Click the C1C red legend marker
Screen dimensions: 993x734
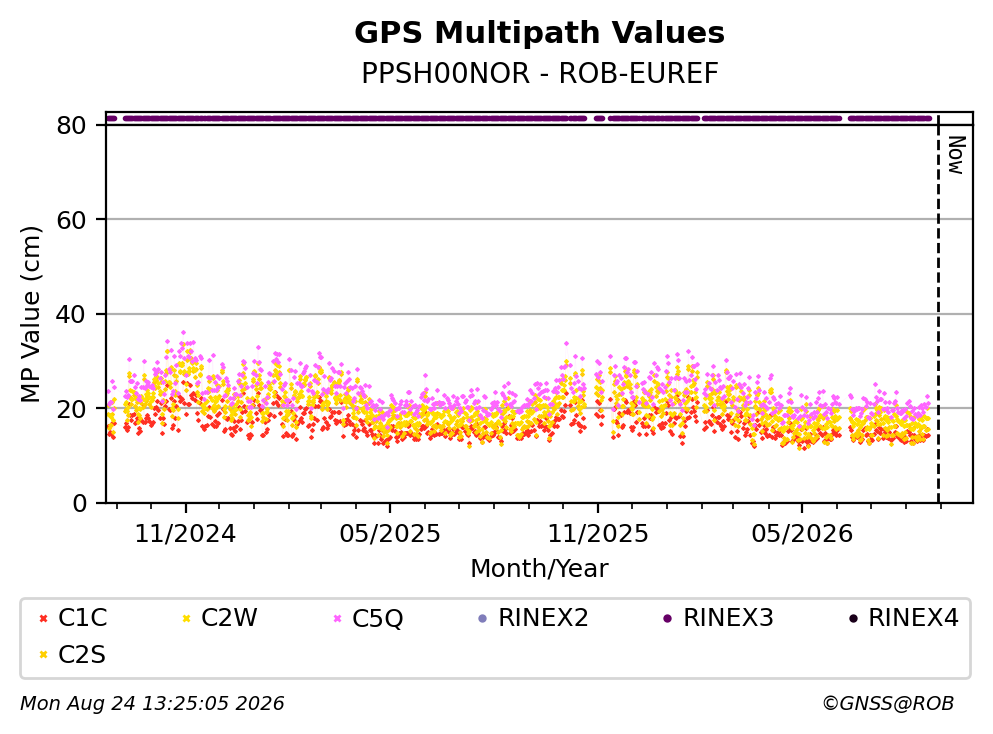[43, 618]
